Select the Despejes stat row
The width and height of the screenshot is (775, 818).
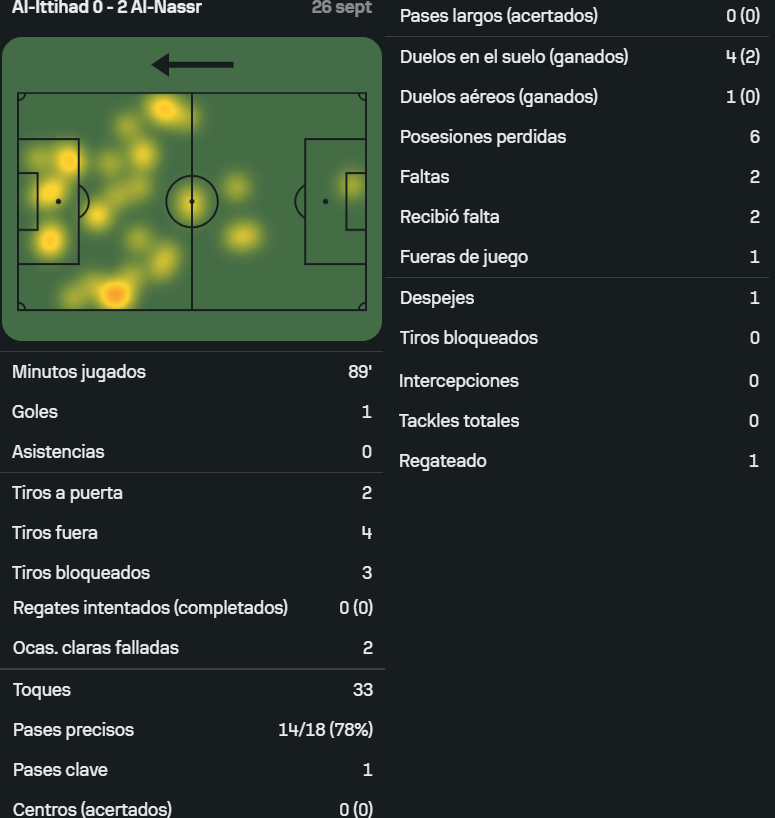coord(579,298)
